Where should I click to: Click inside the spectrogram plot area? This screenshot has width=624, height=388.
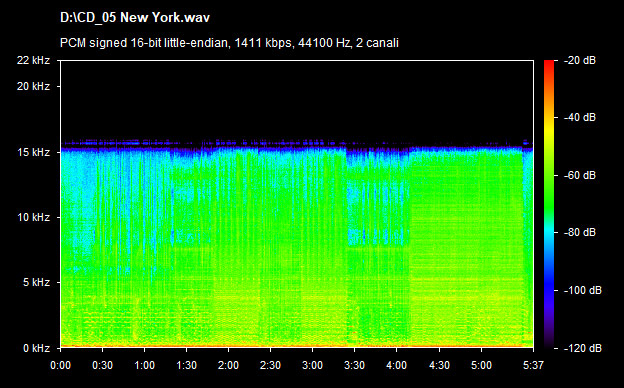(x=297, y=204)
